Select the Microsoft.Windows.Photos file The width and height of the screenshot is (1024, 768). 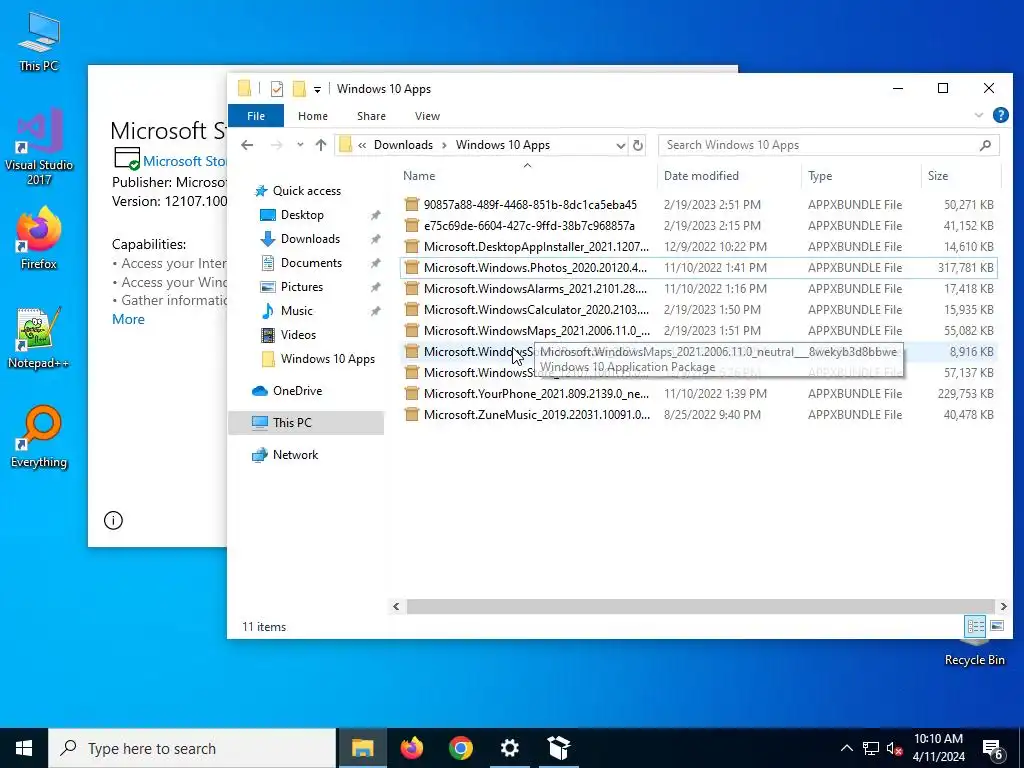[698, 267]
